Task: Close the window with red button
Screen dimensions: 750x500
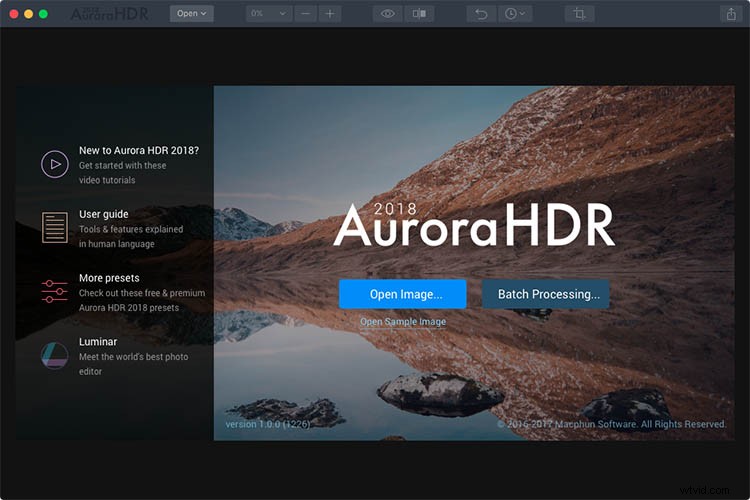Action: (x=14, y=14)
